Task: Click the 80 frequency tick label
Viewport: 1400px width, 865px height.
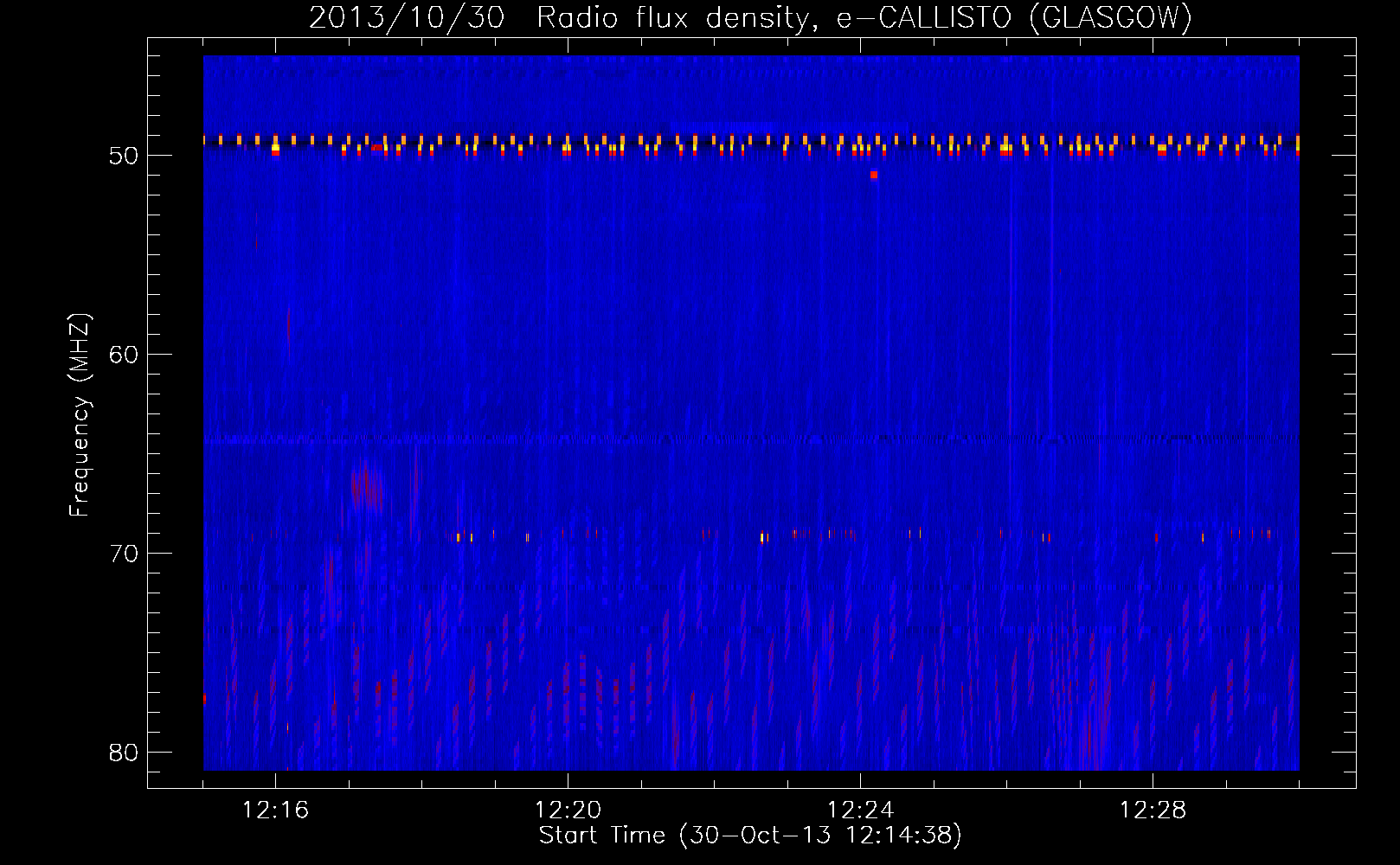Action: click(x=124, y=753)
